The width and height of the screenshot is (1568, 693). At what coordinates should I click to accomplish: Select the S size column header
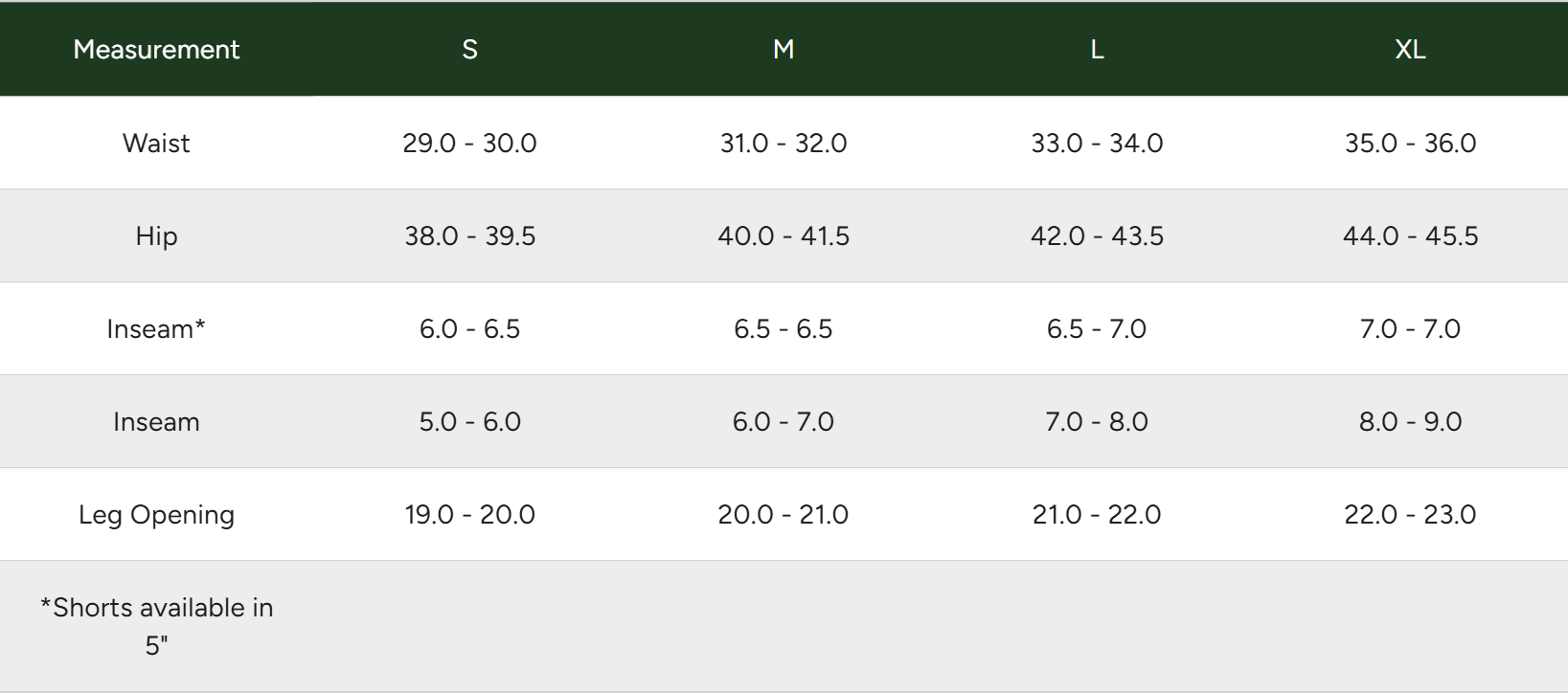[469, 50]
